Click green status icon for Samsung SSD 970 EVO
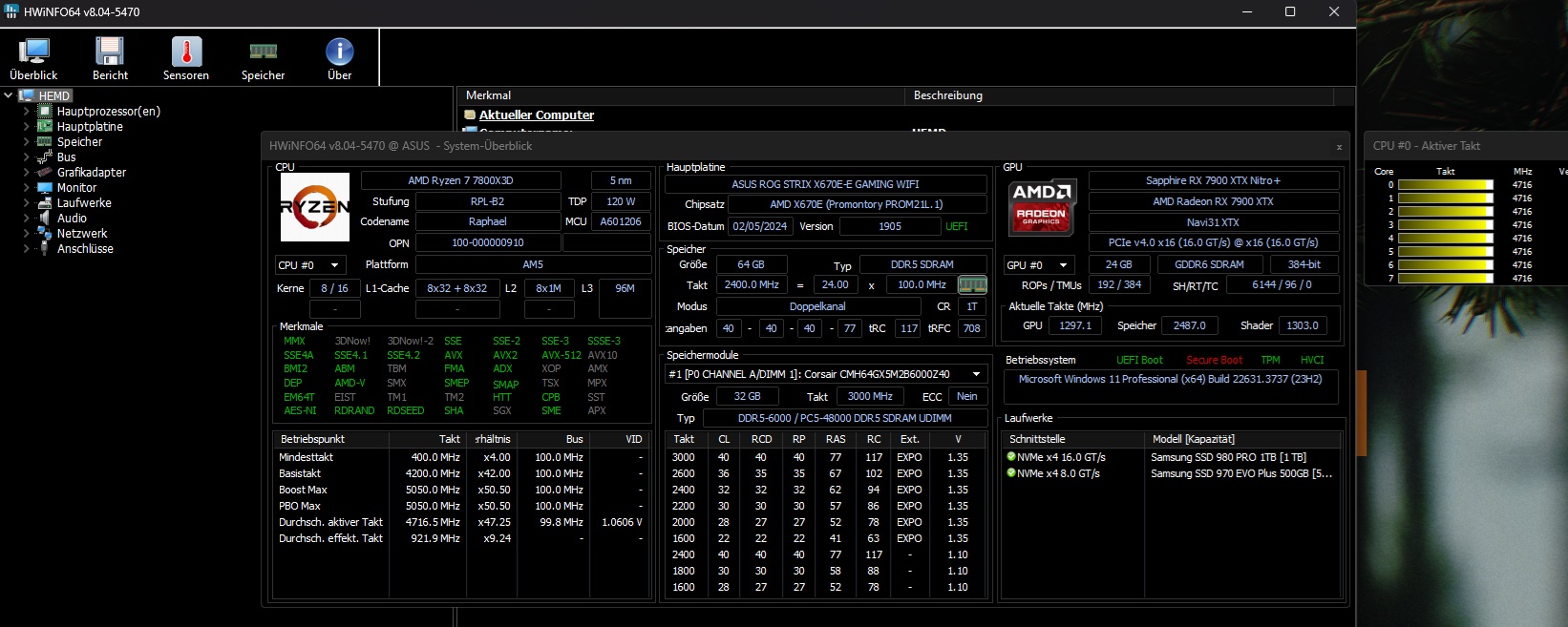 pos(1011,473)
